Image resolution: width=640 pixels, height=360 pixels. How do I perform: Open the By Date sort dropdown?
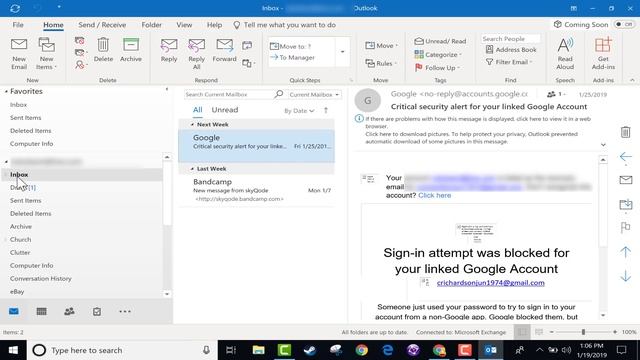(299, 111)
